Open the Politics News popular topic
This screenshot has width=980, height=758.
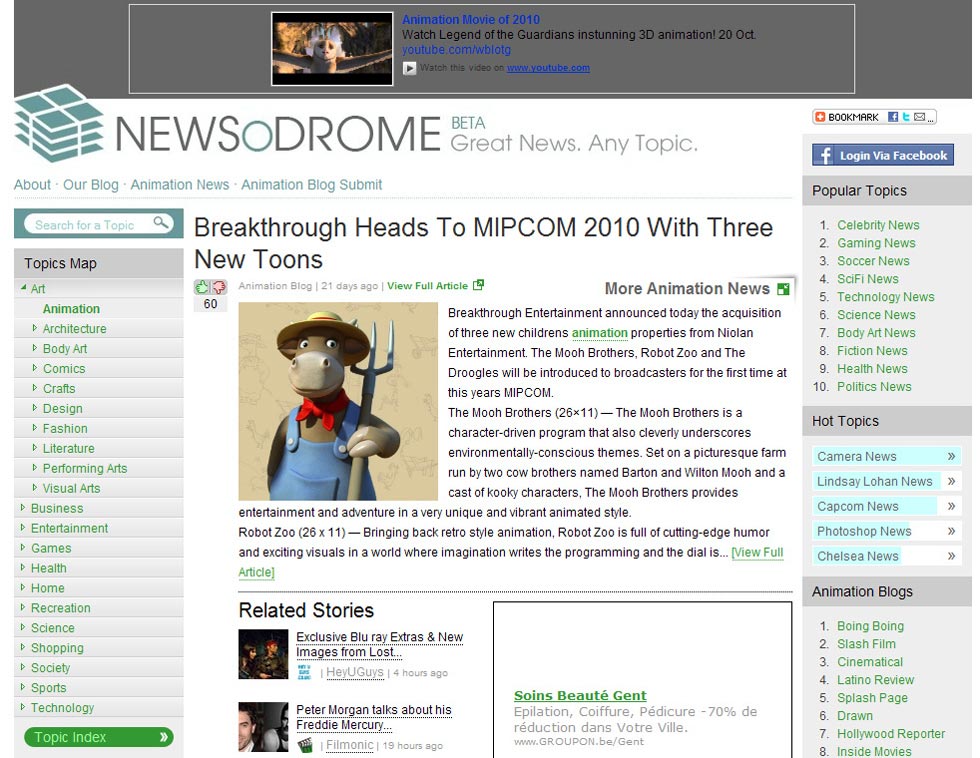point(874,387)
